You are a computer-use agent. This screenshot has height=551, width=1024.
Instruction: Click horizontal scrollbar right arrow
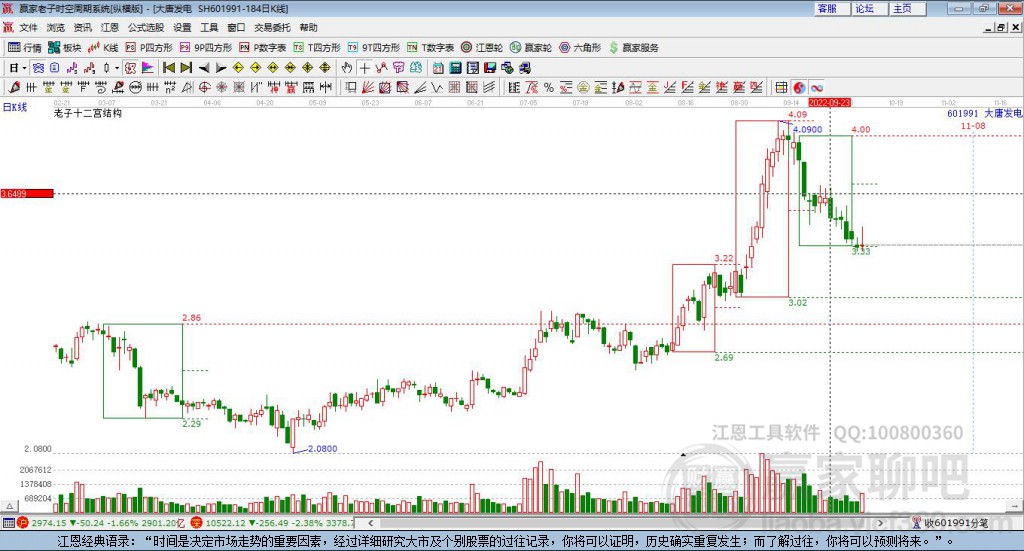880,522
